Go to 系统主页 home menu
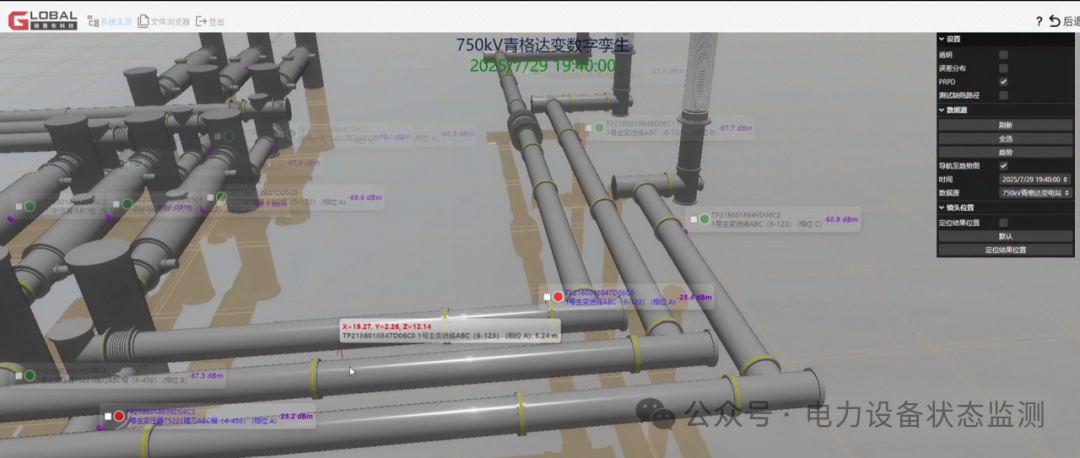Screen dimensions: 1080x458 pyautogui.click(x=116, y=22)
